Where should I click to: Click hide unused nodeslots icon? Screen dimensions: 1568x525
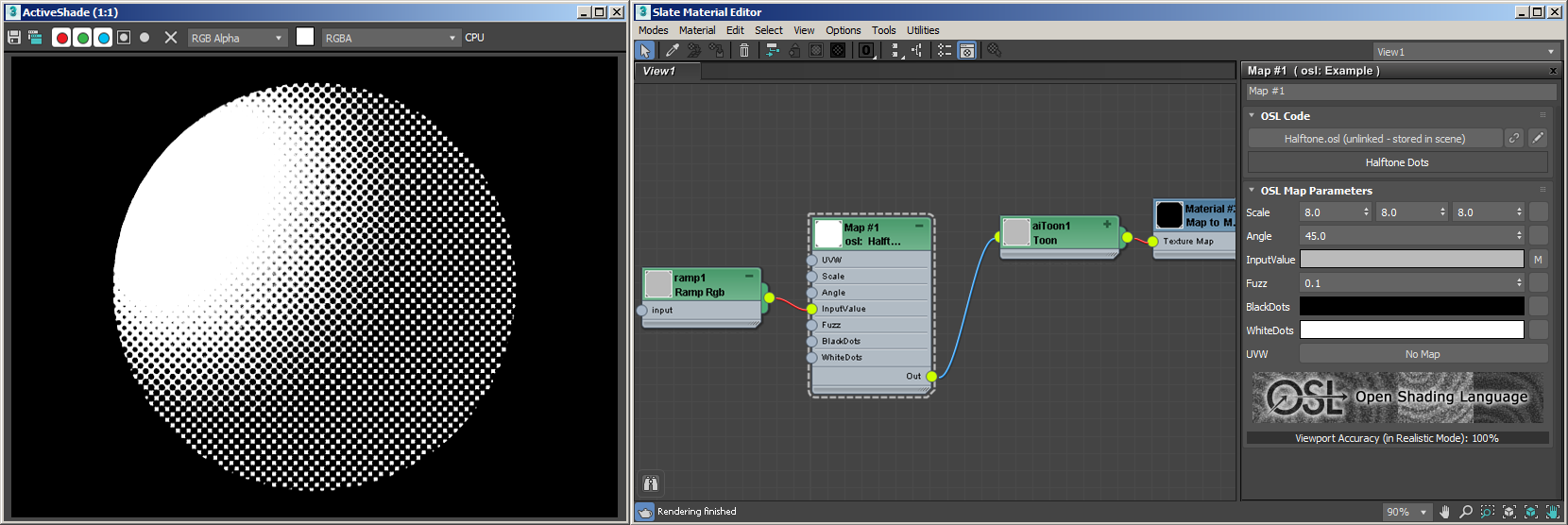point(794,50)
